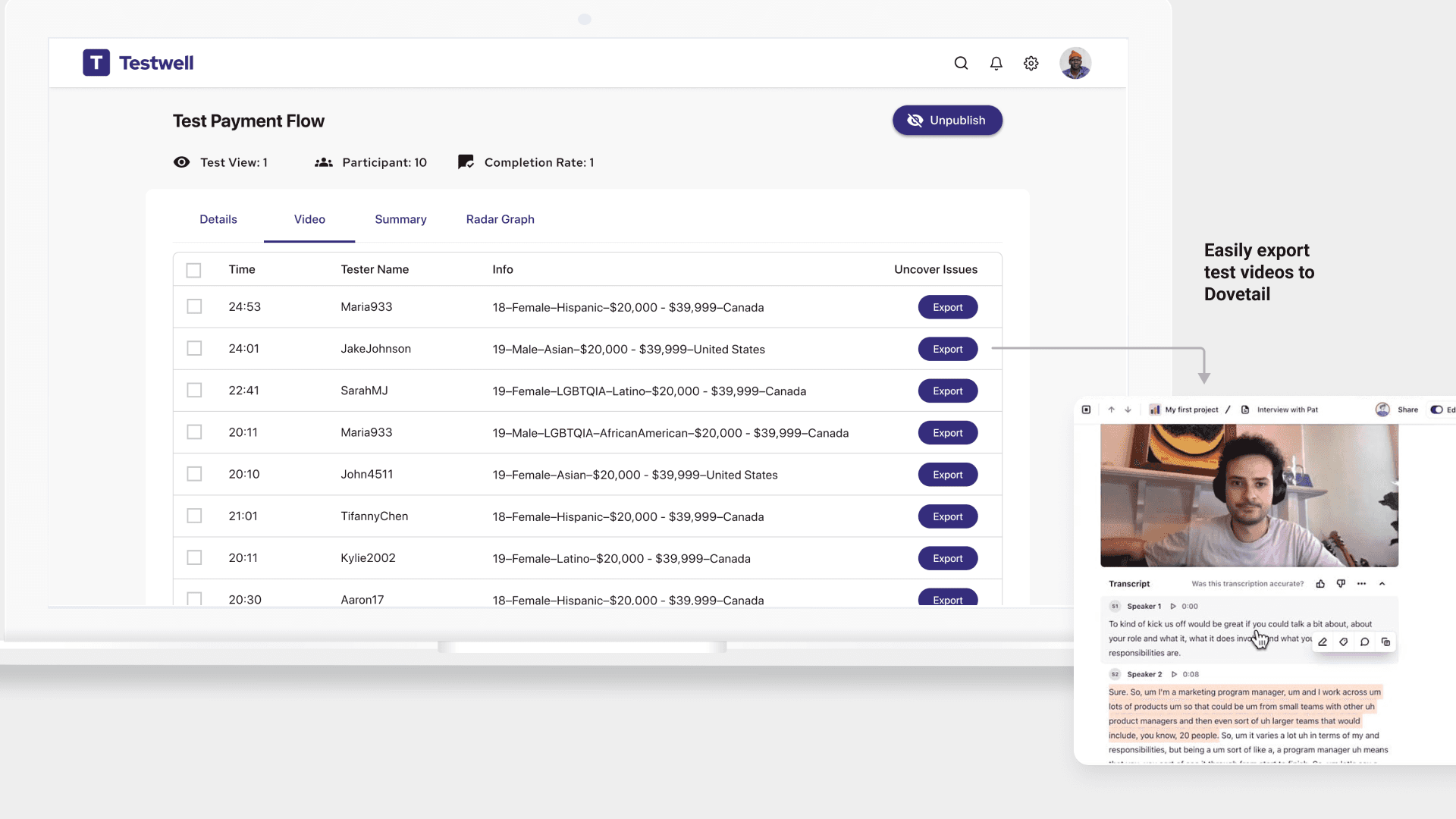1456x819 pixels.
Task: Open search in the Testwell header
Action: (x=961, y=64)
